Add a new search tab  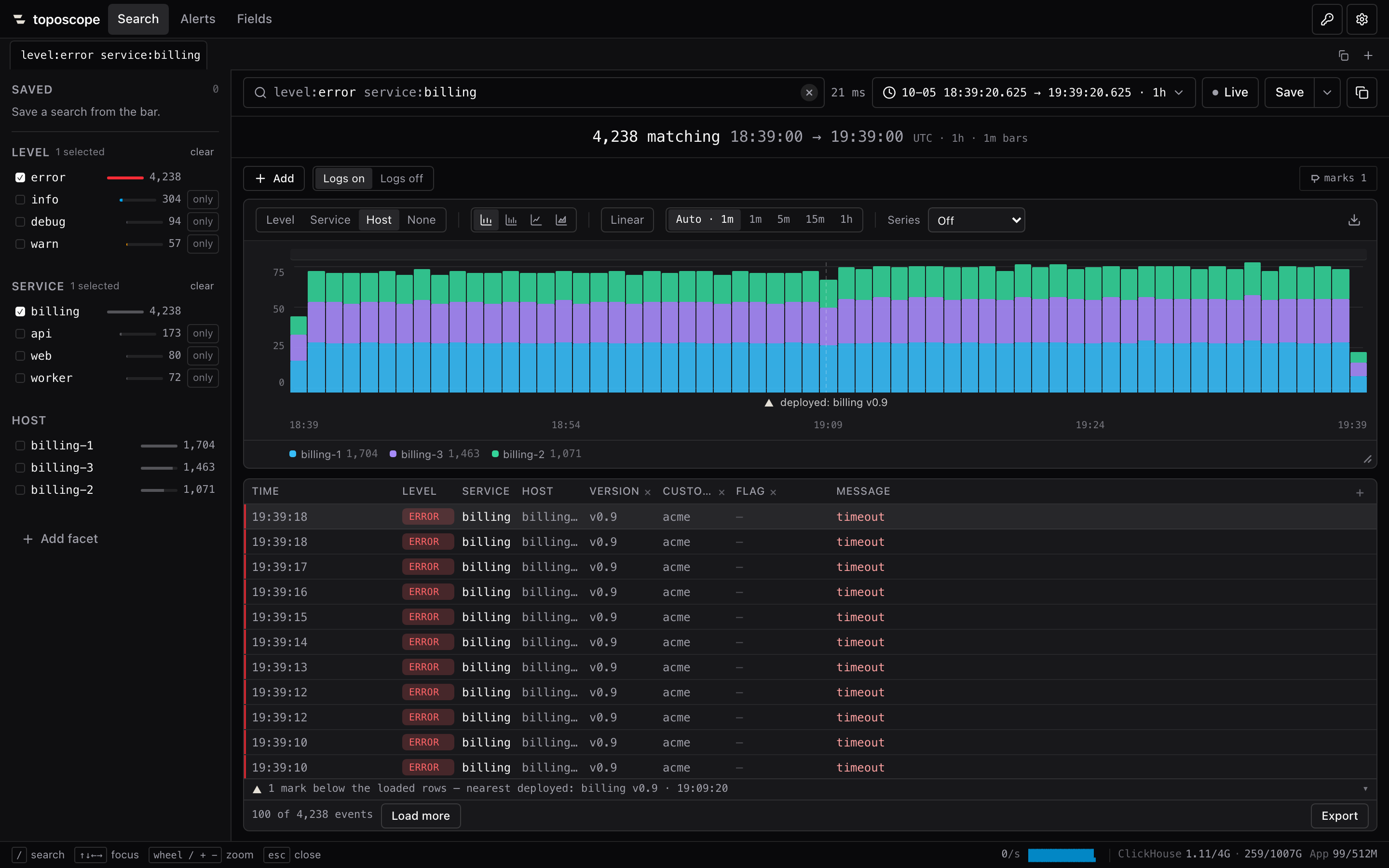click(1368, 55)
